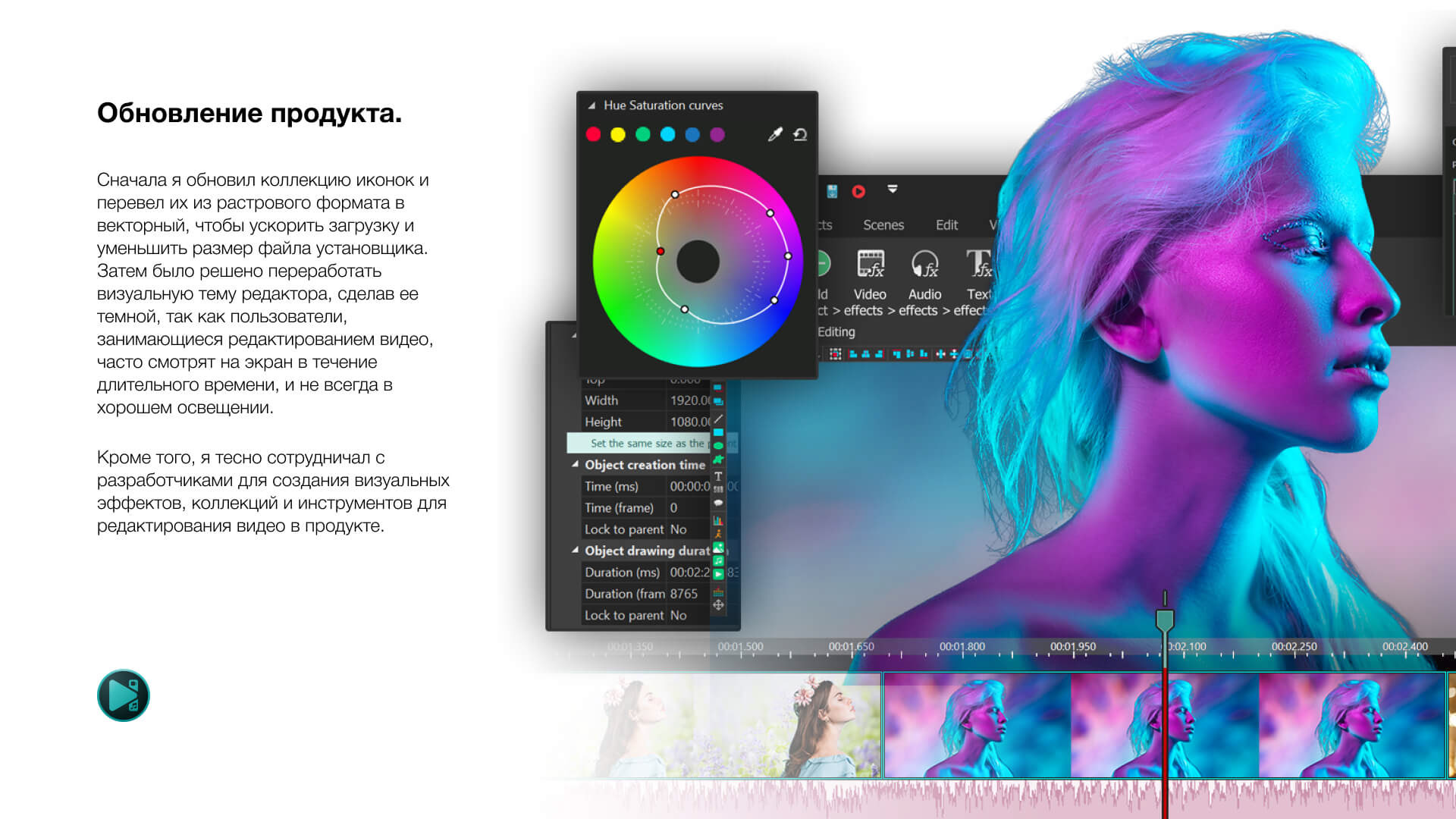This screenshot has height=819, width=1456.
Task: Select the Text tool in the vertical toolbar
Action: pos(717,476)
